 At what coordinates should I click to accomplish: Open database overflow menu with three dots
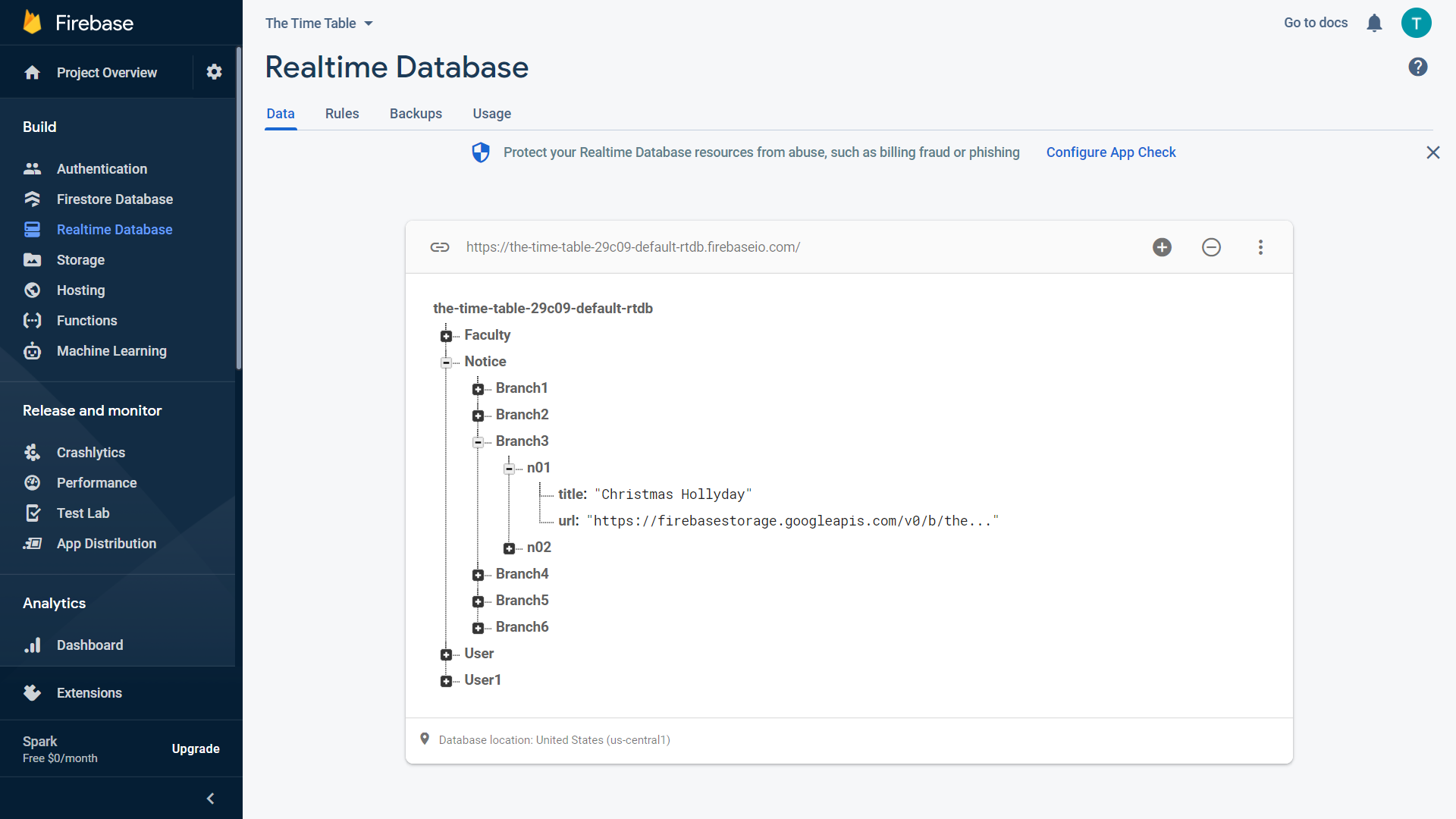pos(1260,246)
